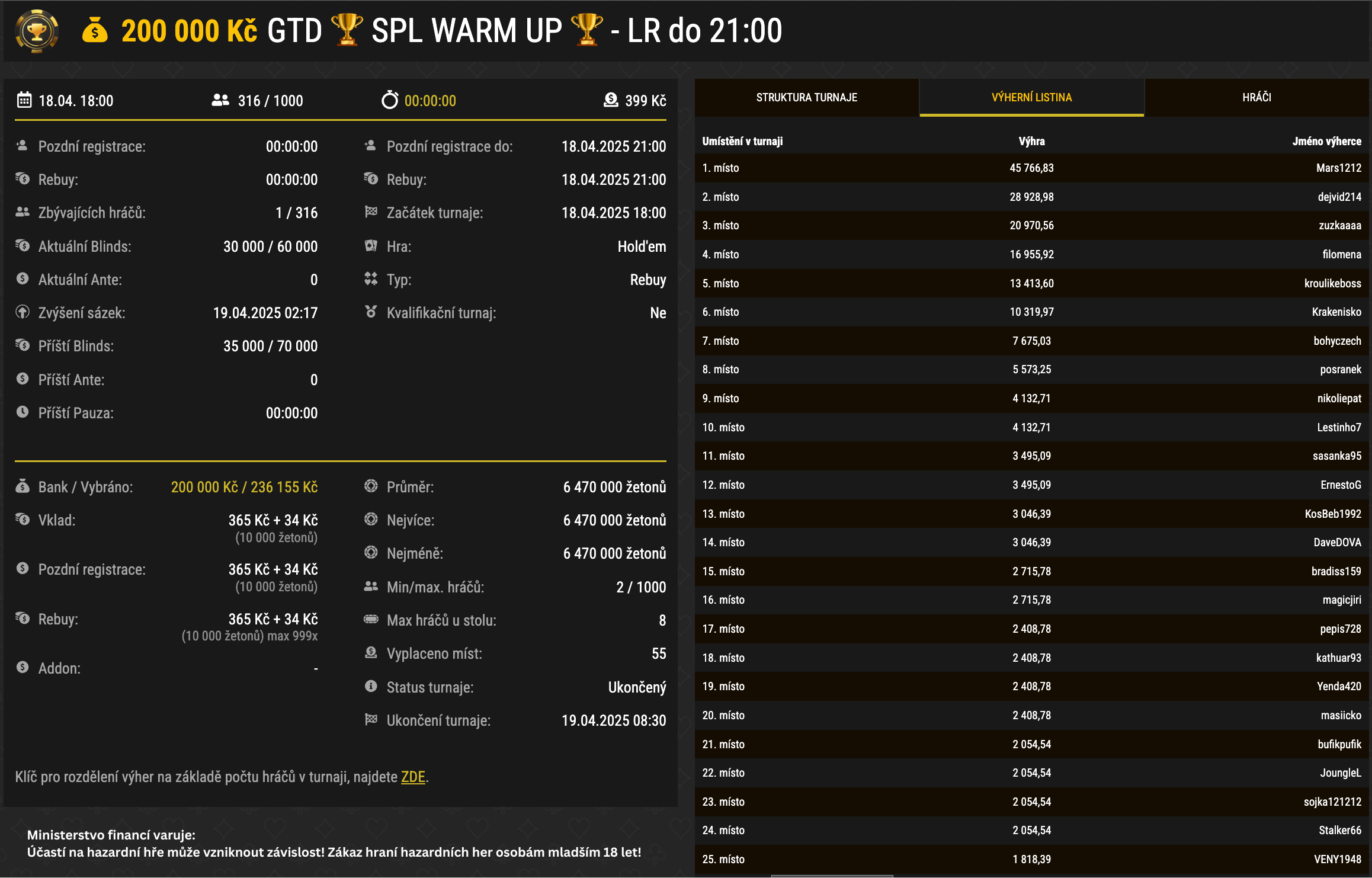The width and height of the screenshot is (1372, 878).
Task: Click the clock icon next to Příští Pauza
Action: click(23, 413)
